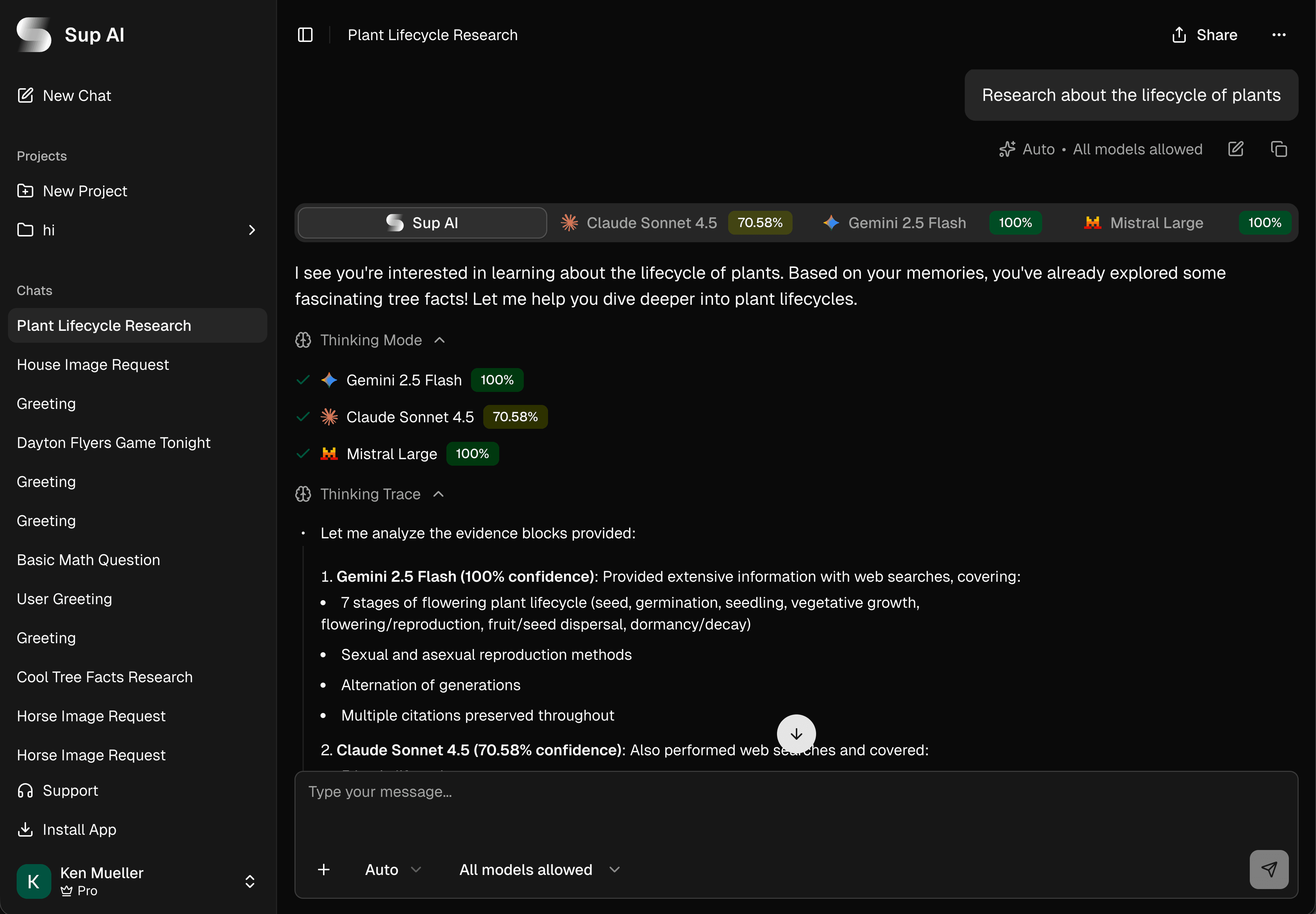Image resolution: width=1316 pixels, height=914 pixels.
Task: Collapse the Thinking Mode section
Action: click(x=440, y=339)
